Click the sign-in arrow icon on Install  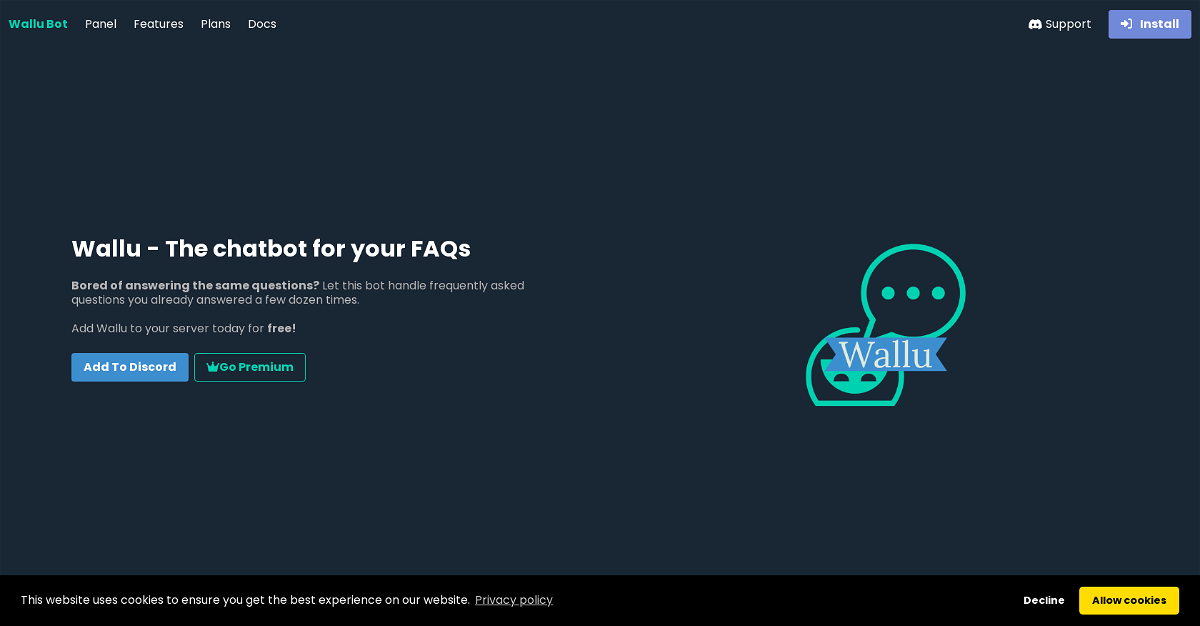coord(1126,24)
